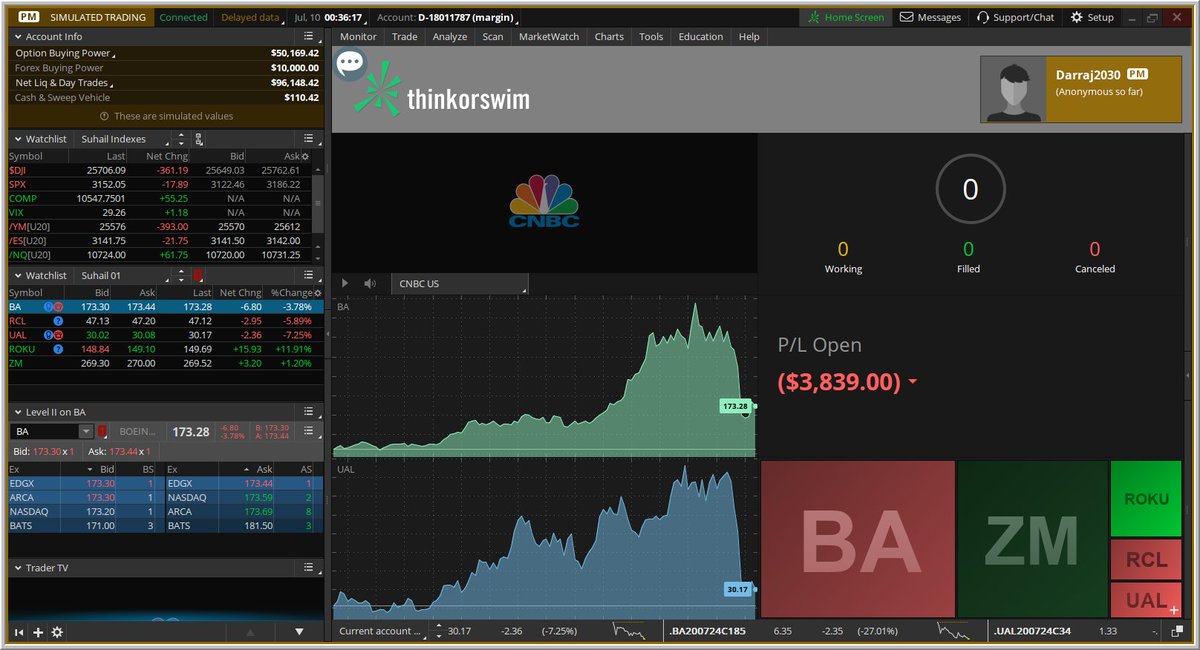Collapse the Trader TV panel
1200x650 pixels.
[x=17, y=568]
